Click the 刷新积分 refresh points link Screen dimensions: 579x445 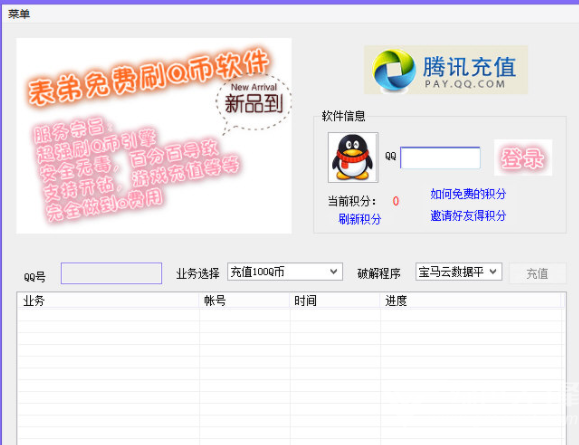[x=360, y=219]
